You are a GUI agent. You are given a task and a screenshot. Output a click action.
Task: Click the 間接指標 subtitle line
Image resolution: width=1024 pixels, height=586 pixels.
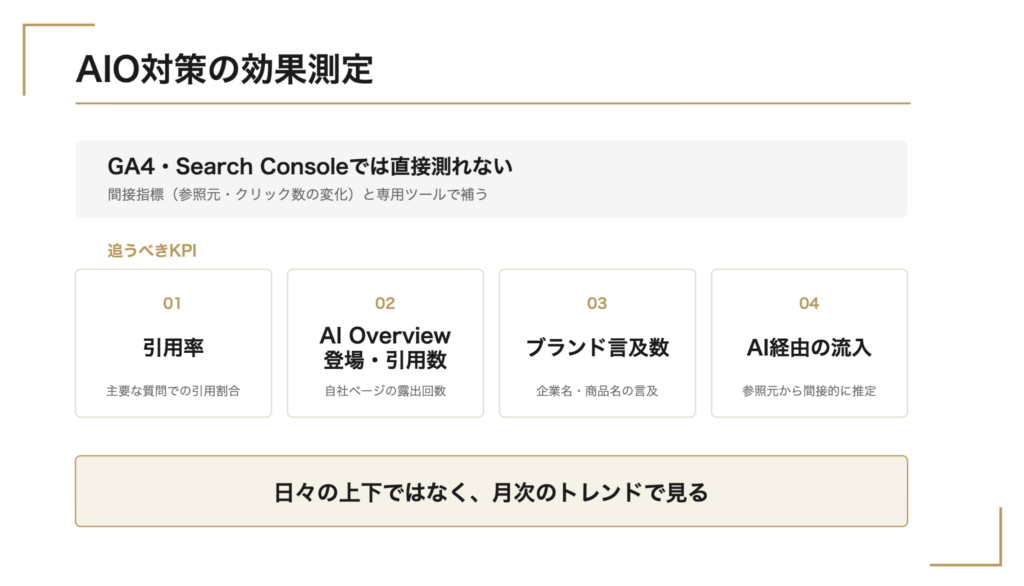[297, 194]
